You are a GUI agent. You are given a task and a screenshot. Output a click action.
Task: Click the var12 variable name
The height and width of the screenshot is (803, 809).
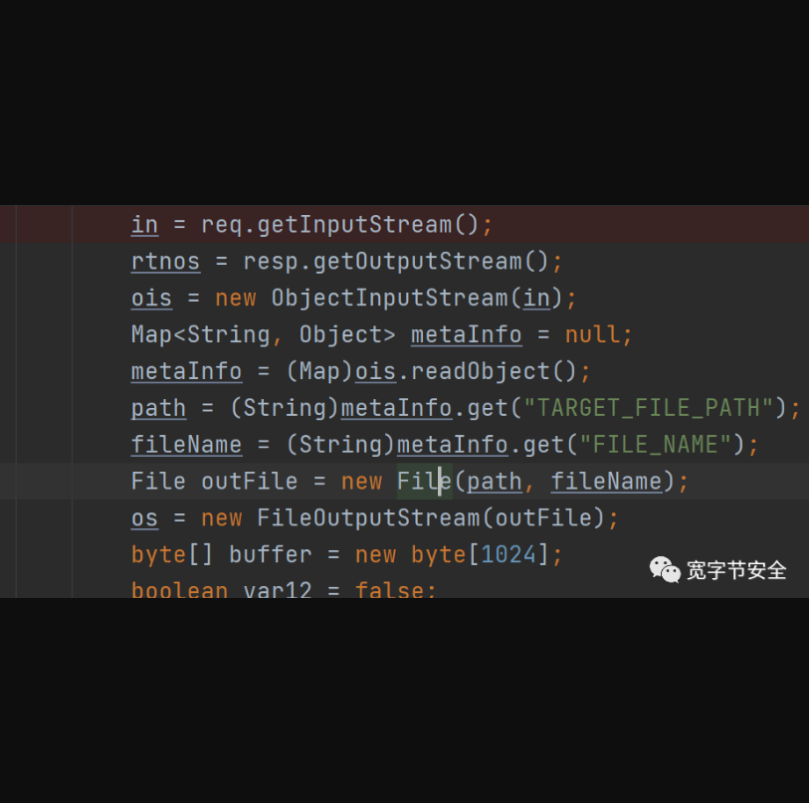point(278,590)
